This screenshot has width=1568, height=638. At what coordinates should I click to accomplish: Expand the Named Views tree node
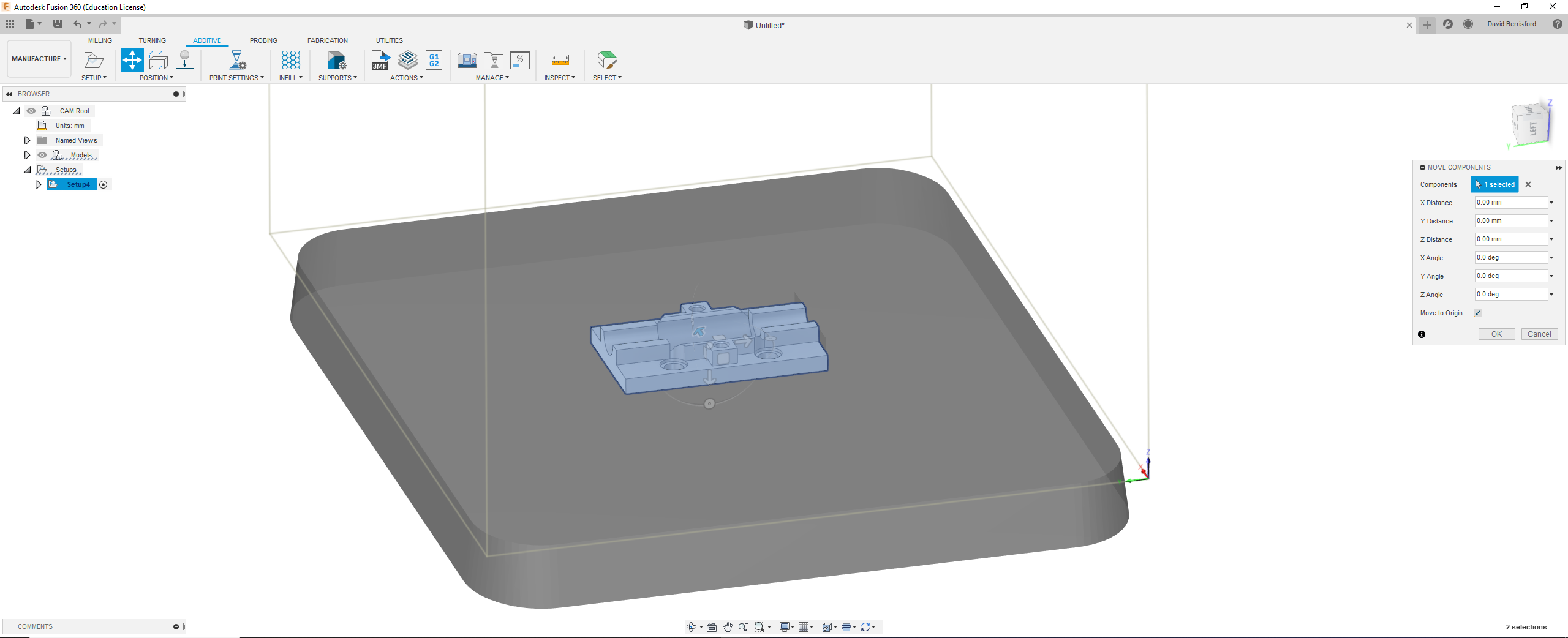pos(27,140)
